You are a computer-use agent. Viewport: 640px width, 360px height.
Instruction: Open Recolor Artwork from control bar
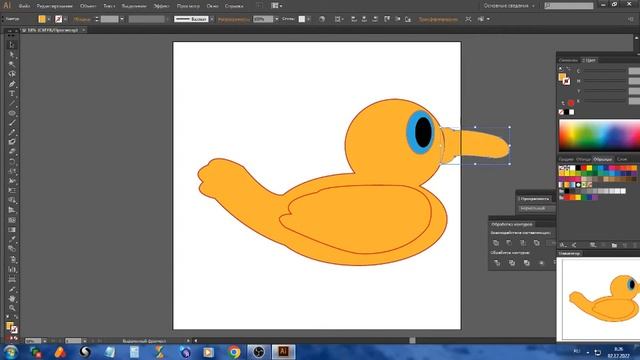(322, 19)
